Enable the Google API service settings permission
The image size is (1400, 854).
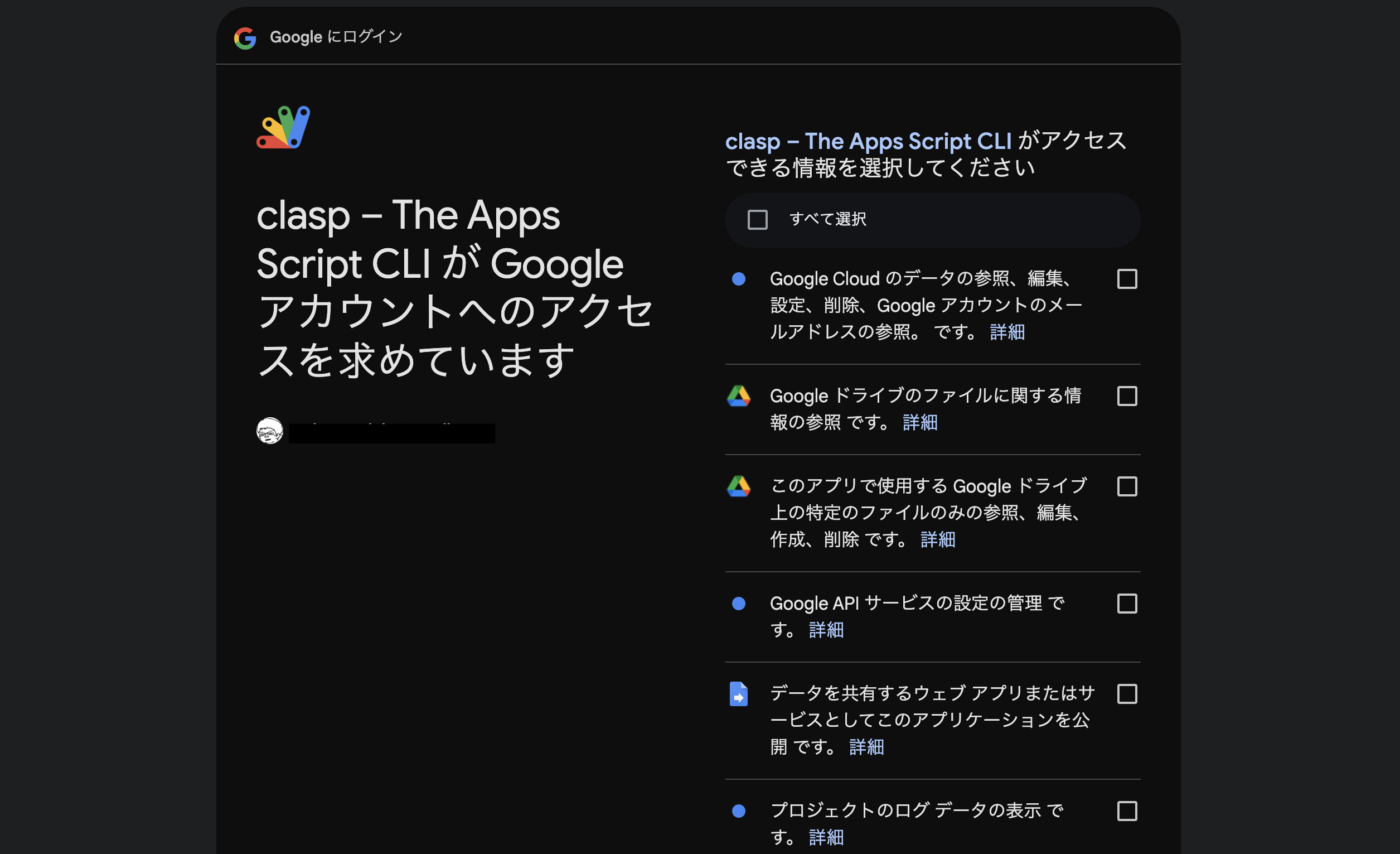(x=1127, y=604)
